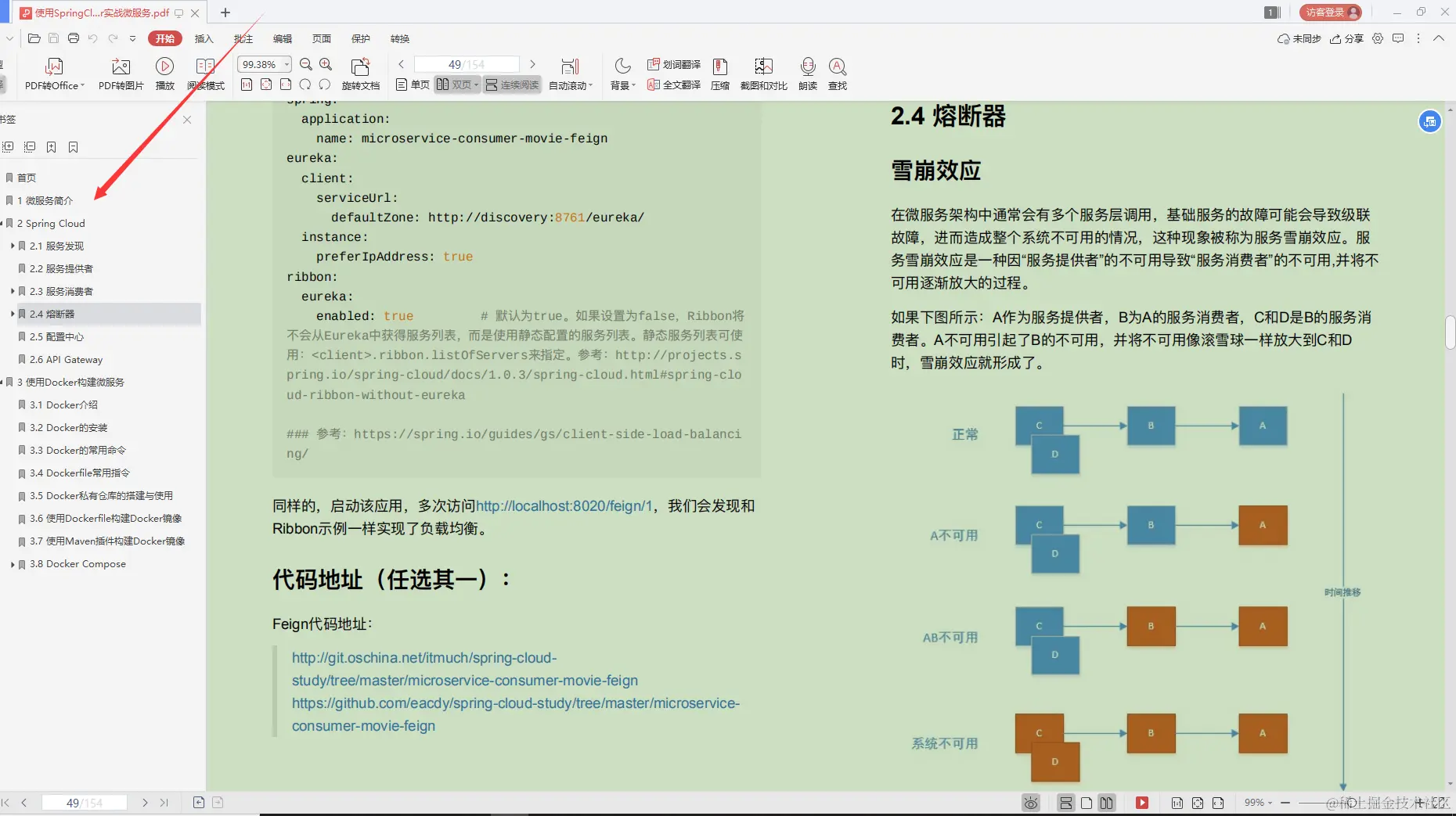Launch 截图和对比 screenshot tool
The height and width of the screenshot is (816, 1456).
pos(762,73)
